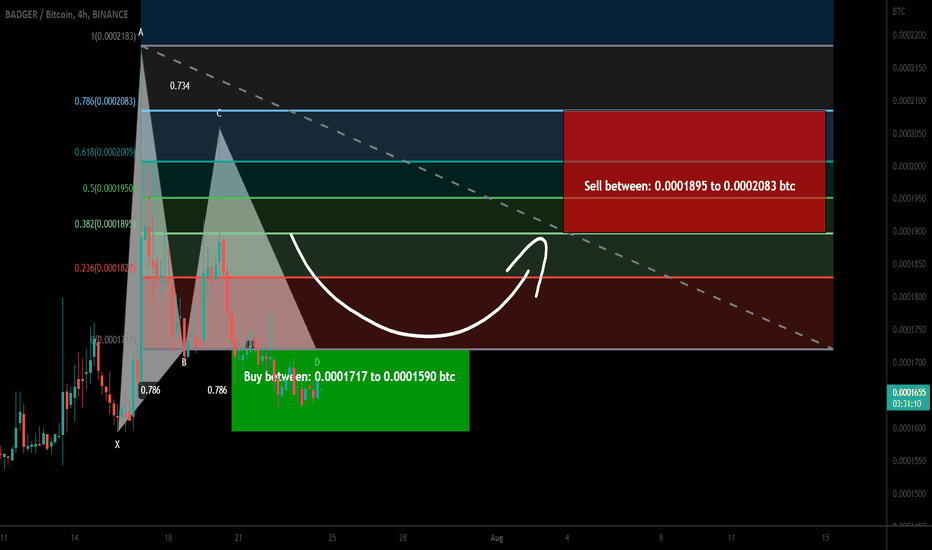
Task: Select the red Sell between zone box
Action: click(x=694, y=171)
